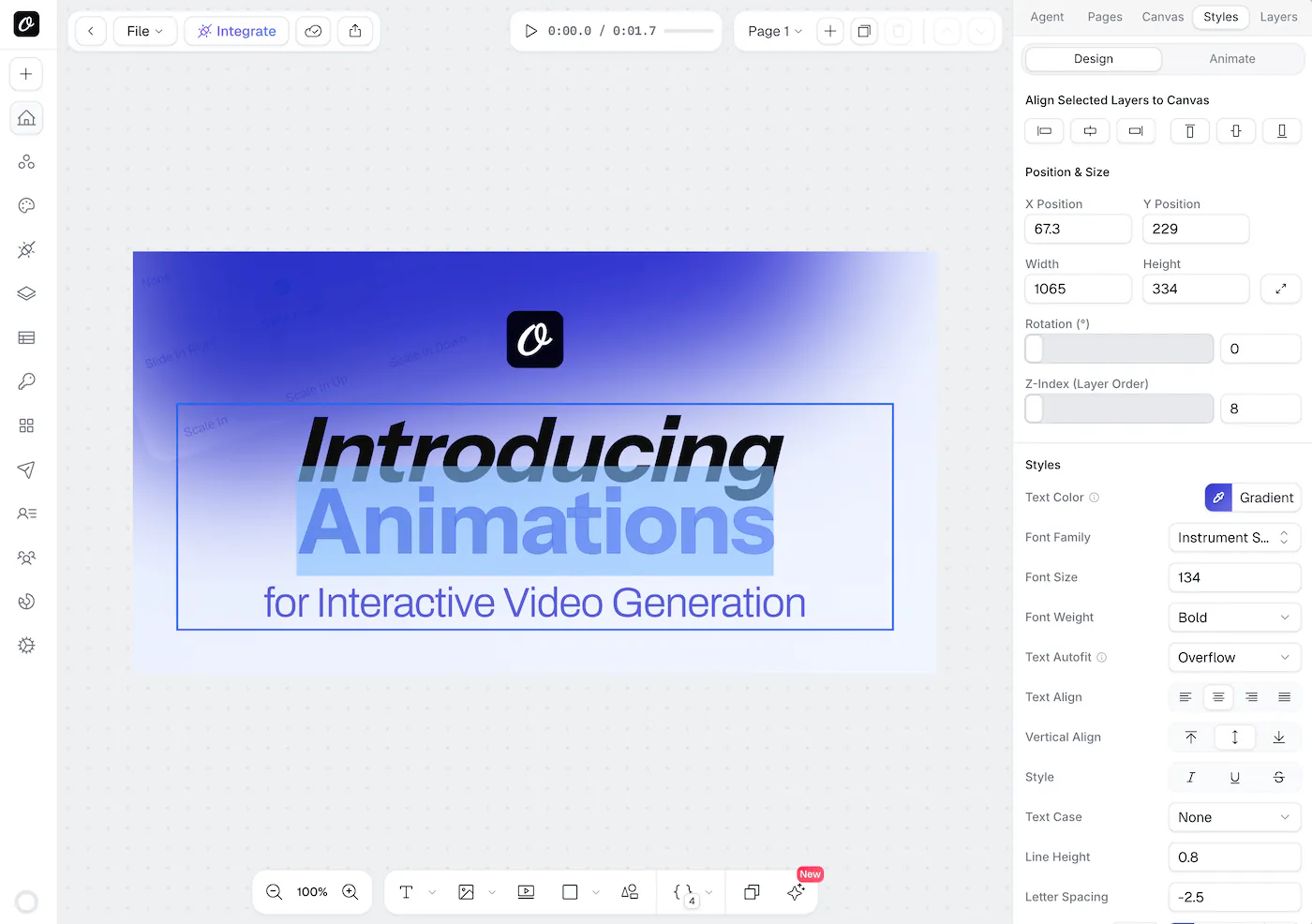Set text align to center
This screenshot has width=1312, height=924.
(x=1218, y=697)
